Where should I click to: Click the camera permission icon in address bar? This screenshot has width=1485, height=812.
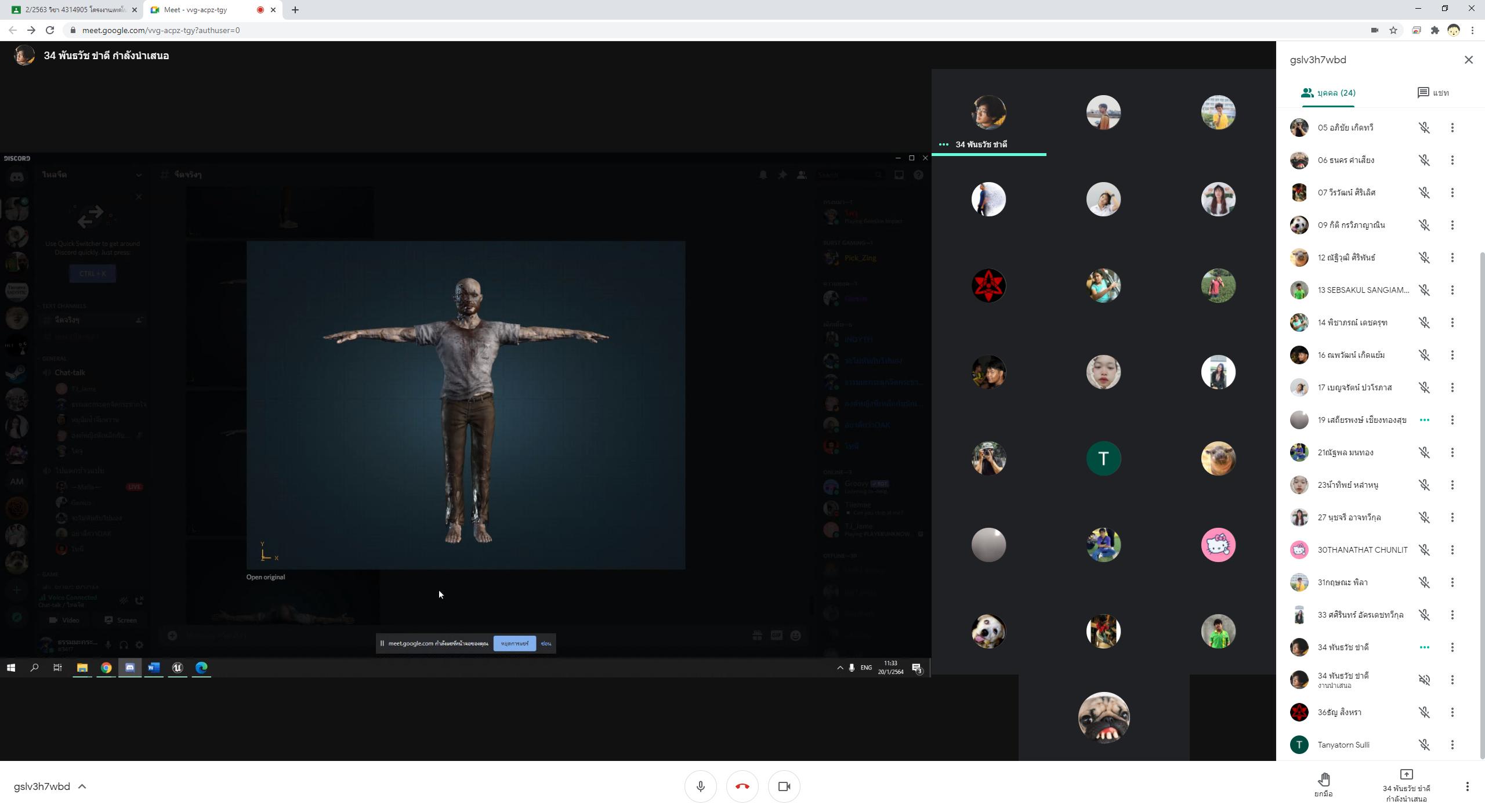click(x=1374, y=30)
